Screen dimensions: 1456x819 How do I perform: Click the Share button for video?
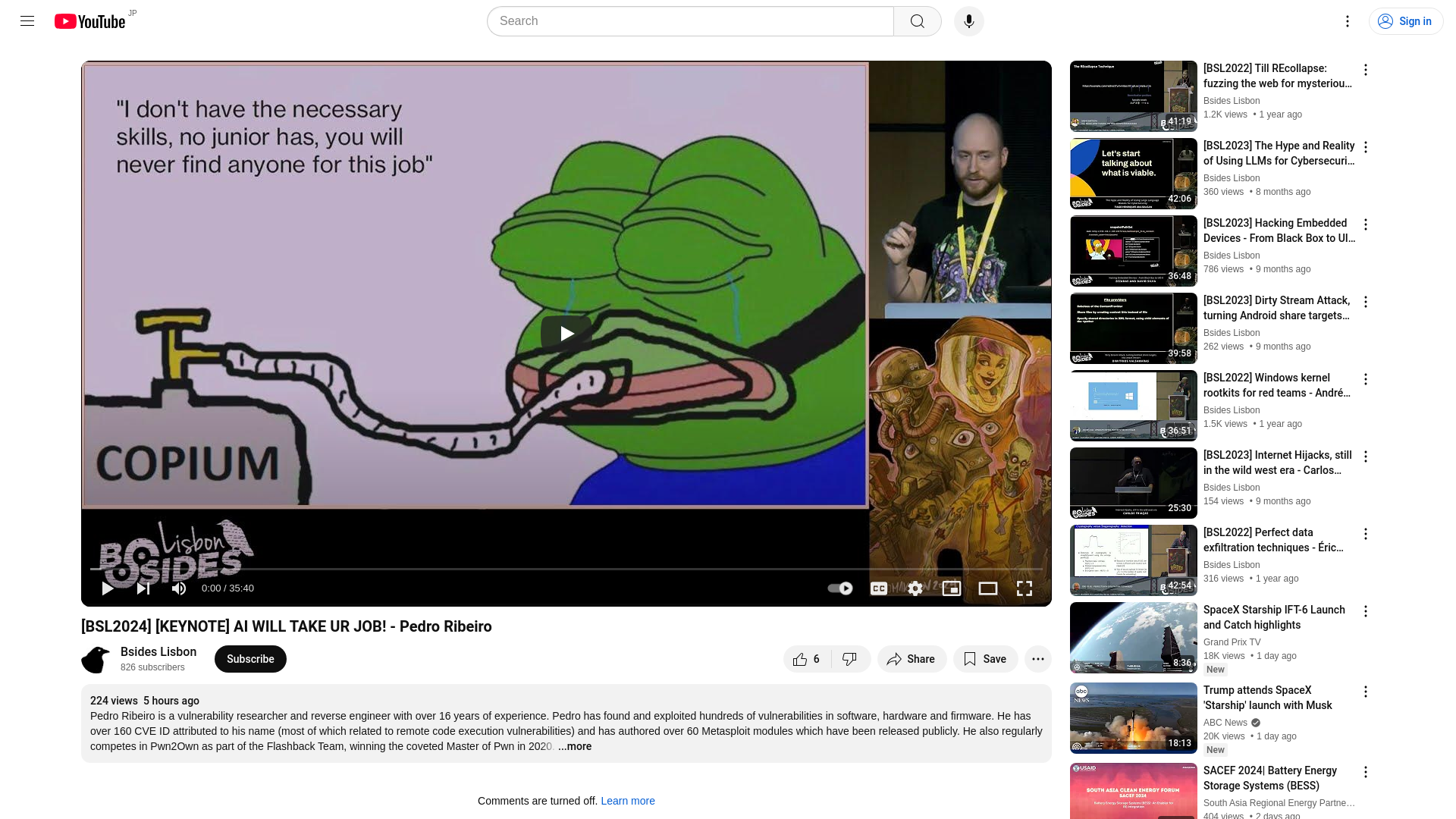point(911,658)
